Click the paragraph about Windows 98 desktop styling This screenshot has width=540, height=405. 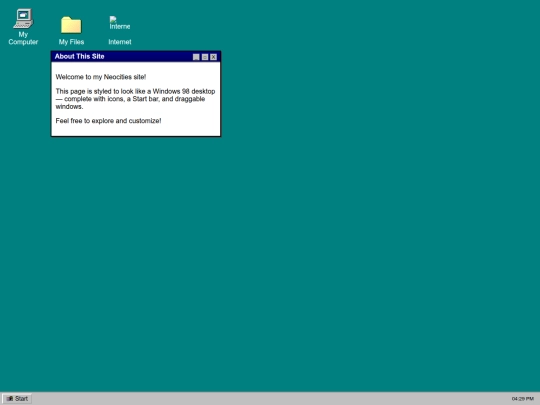135,99
